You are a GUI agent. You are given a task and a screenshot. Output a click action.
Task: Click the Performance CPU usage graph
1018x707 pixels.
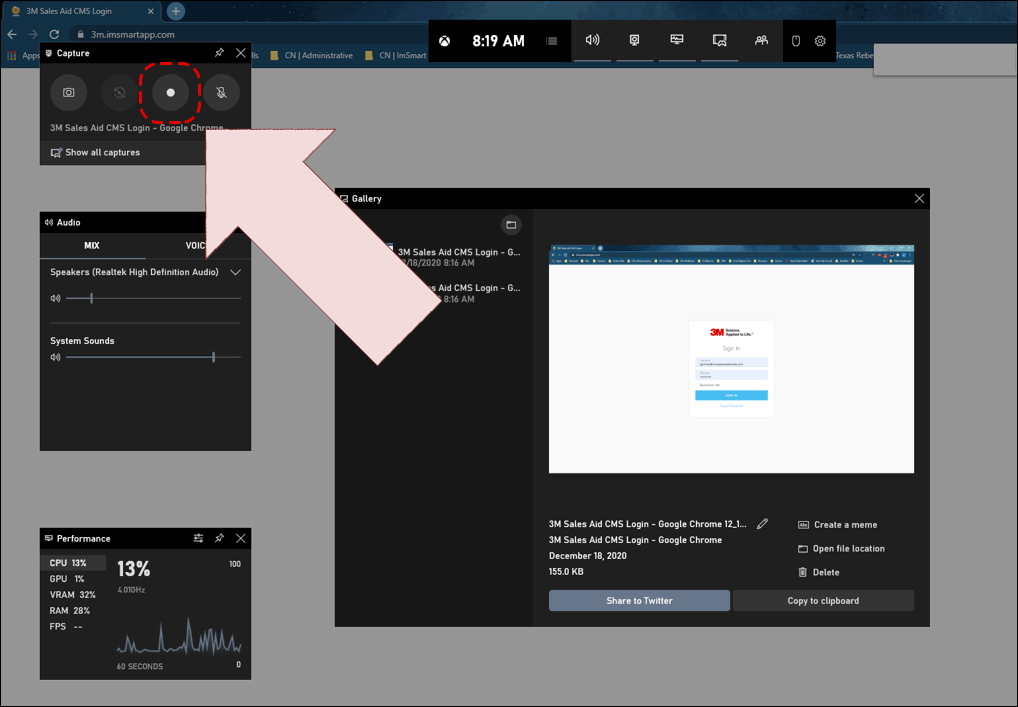click(179, 635)
